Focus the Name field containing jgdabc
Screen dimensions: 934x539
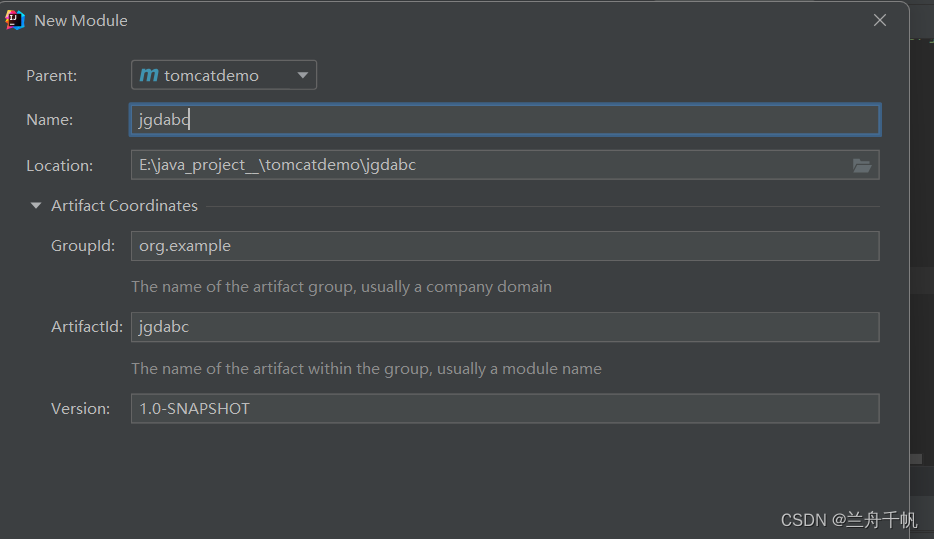(505, 120)
